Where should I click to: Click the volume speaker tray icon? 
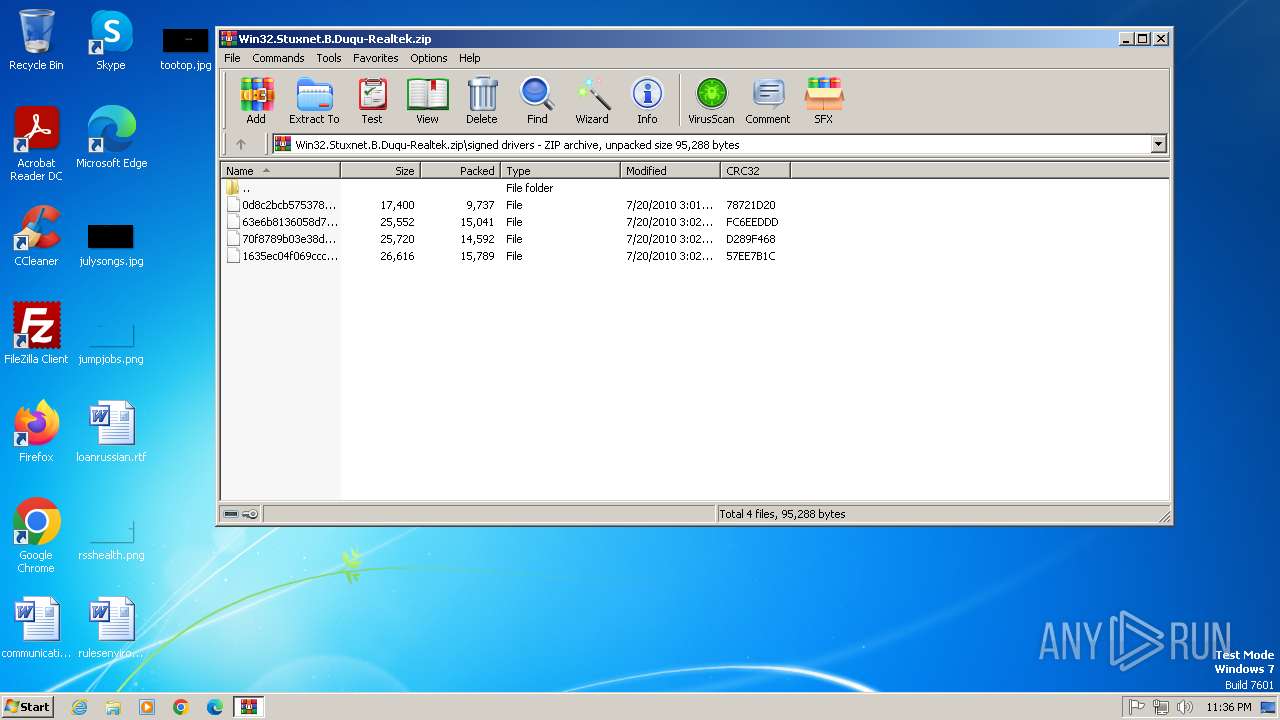coord(1185,707)
